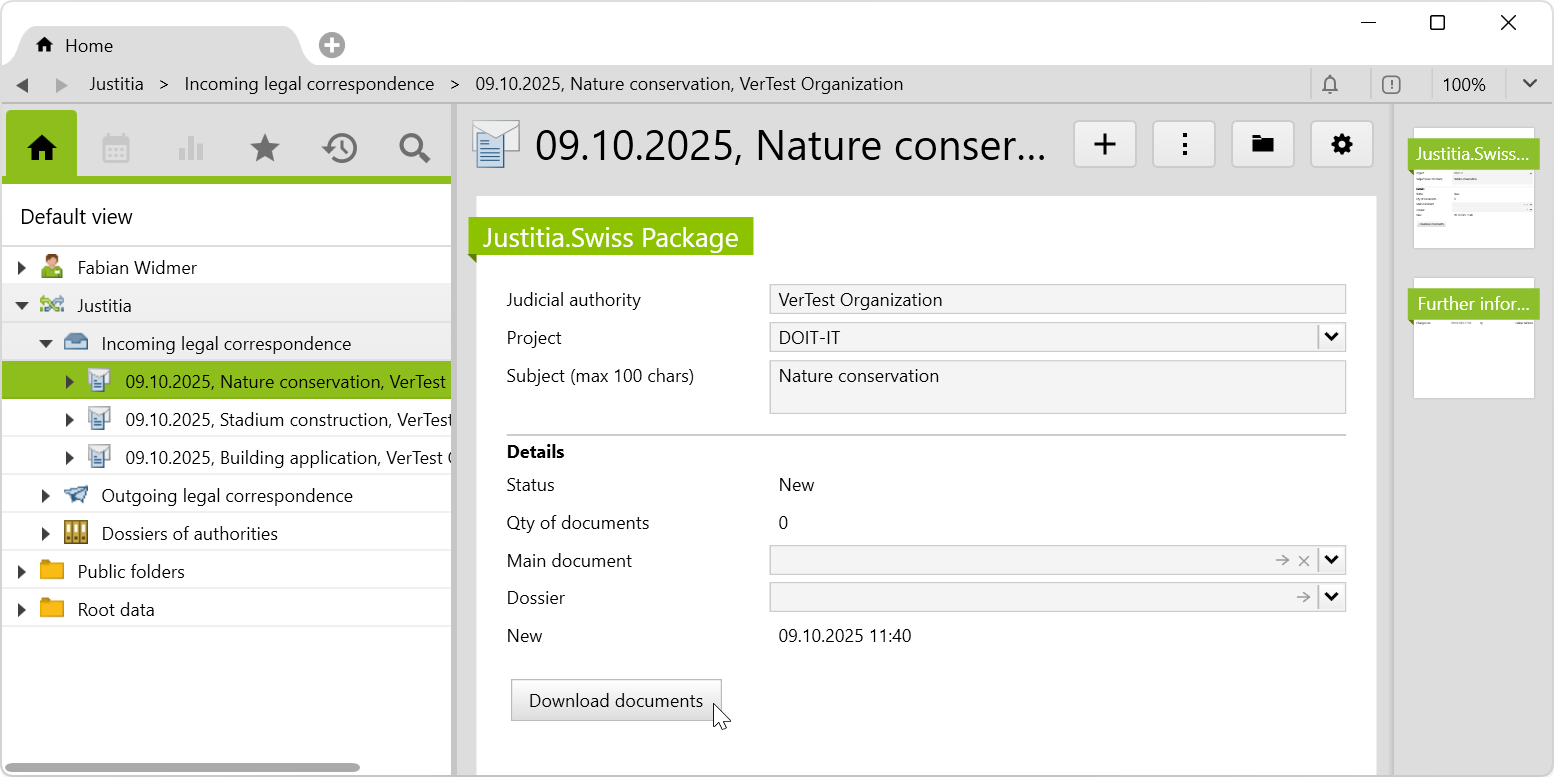1554x777 pixels.
Task: Open the Main document dropdown arrow
Action: (x=1331, y=561)
